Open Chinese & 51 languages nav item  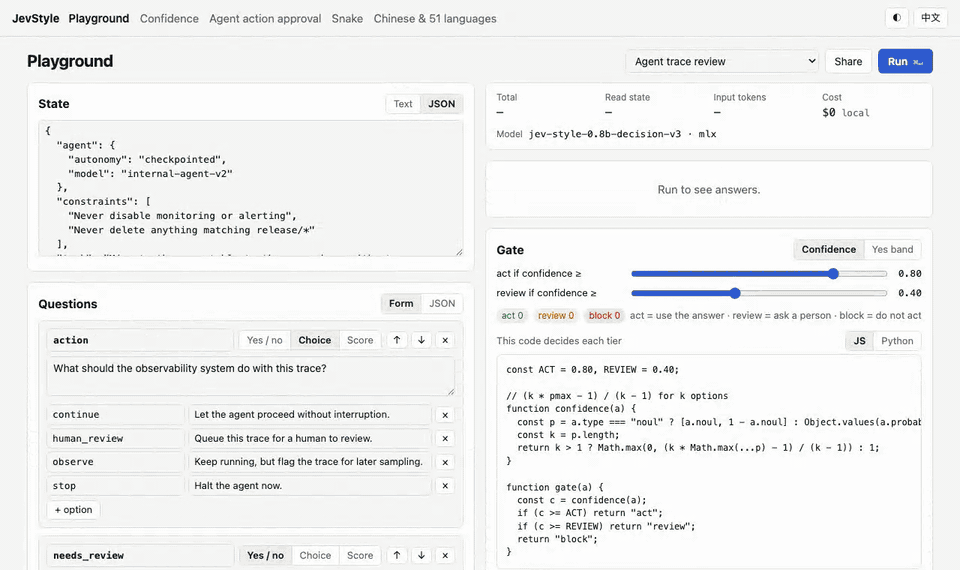tap(435, 18)
